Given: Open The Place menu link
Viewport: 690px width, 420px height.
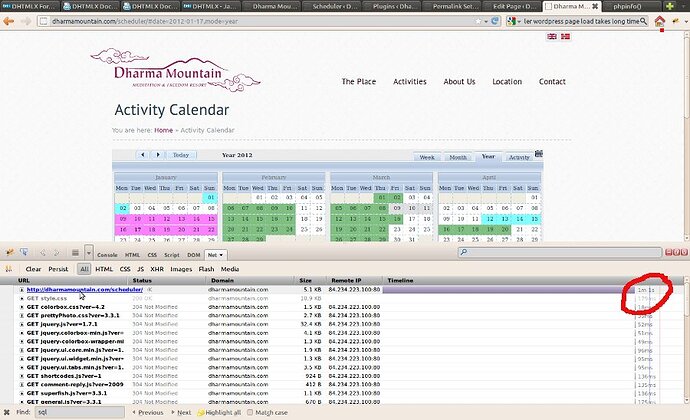Looking at the screenshot, I should coord(359,81).
